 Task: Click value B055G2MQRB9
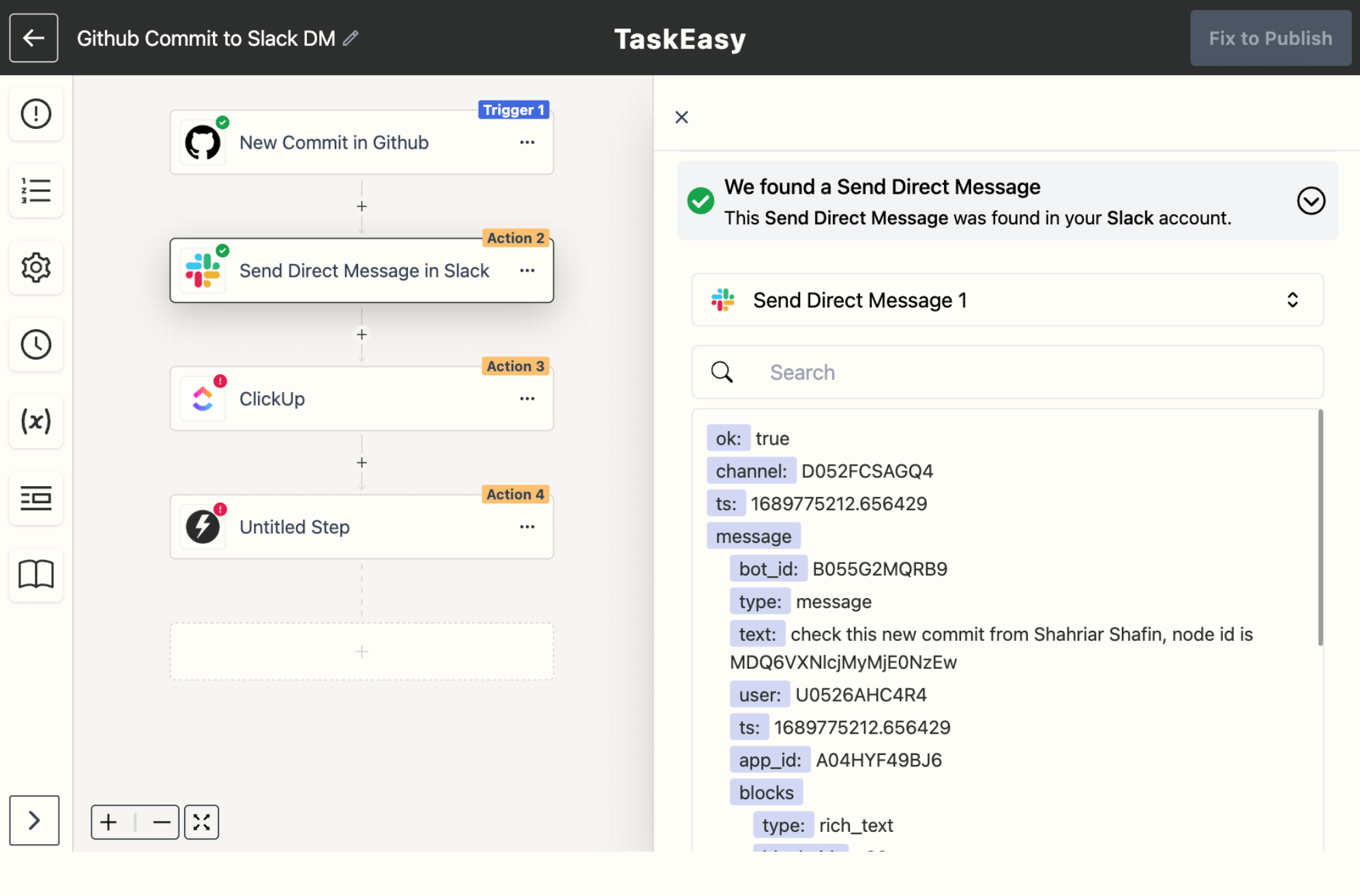coord(880,569)
